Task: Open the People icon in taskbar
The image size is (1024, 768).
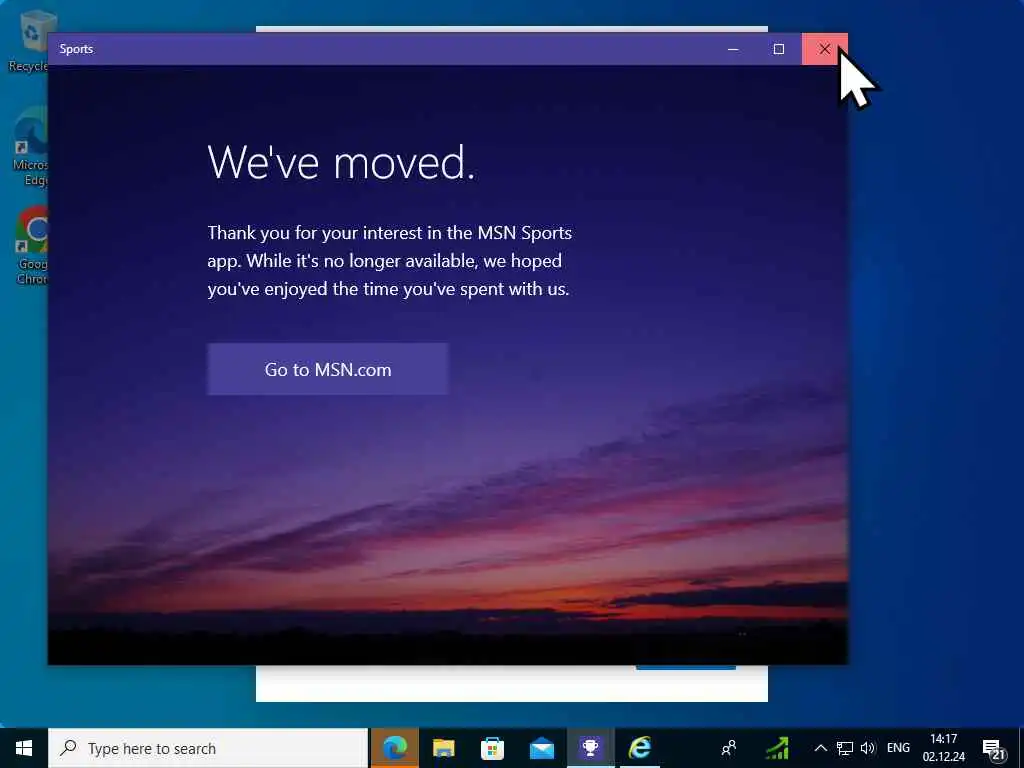Action: pyautogui.click(x=729, y=748)
